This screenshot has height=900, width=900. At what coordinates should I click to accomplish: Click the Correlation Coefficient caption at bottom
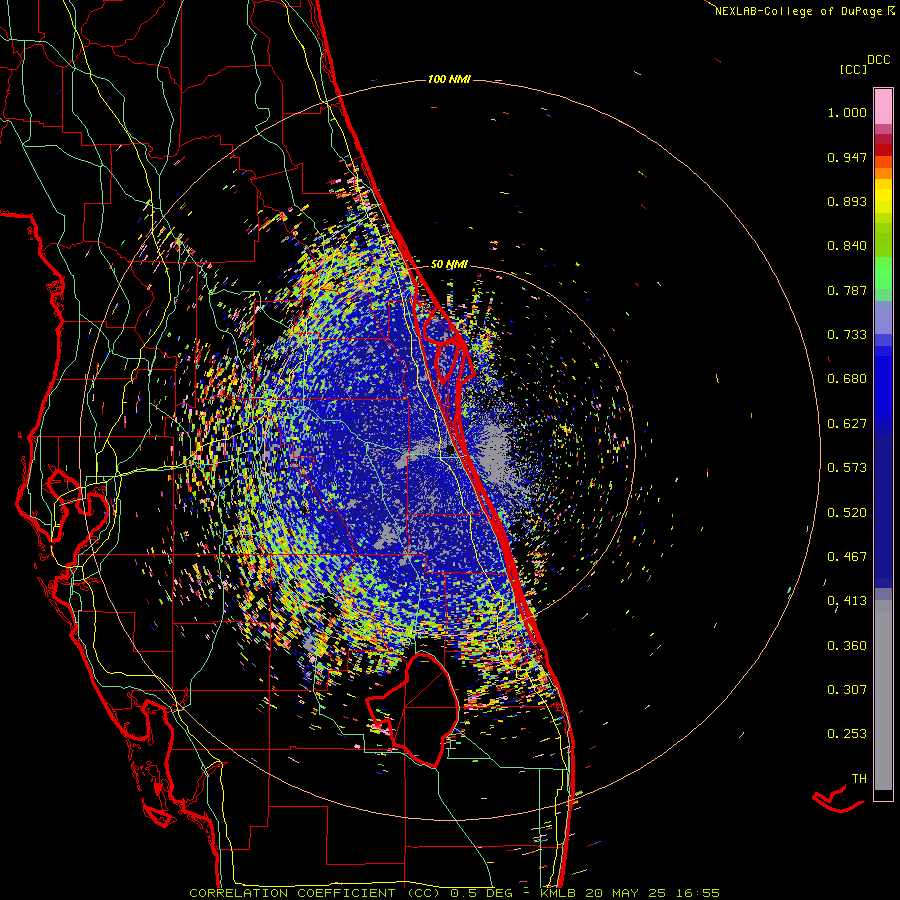coord(454,893)
